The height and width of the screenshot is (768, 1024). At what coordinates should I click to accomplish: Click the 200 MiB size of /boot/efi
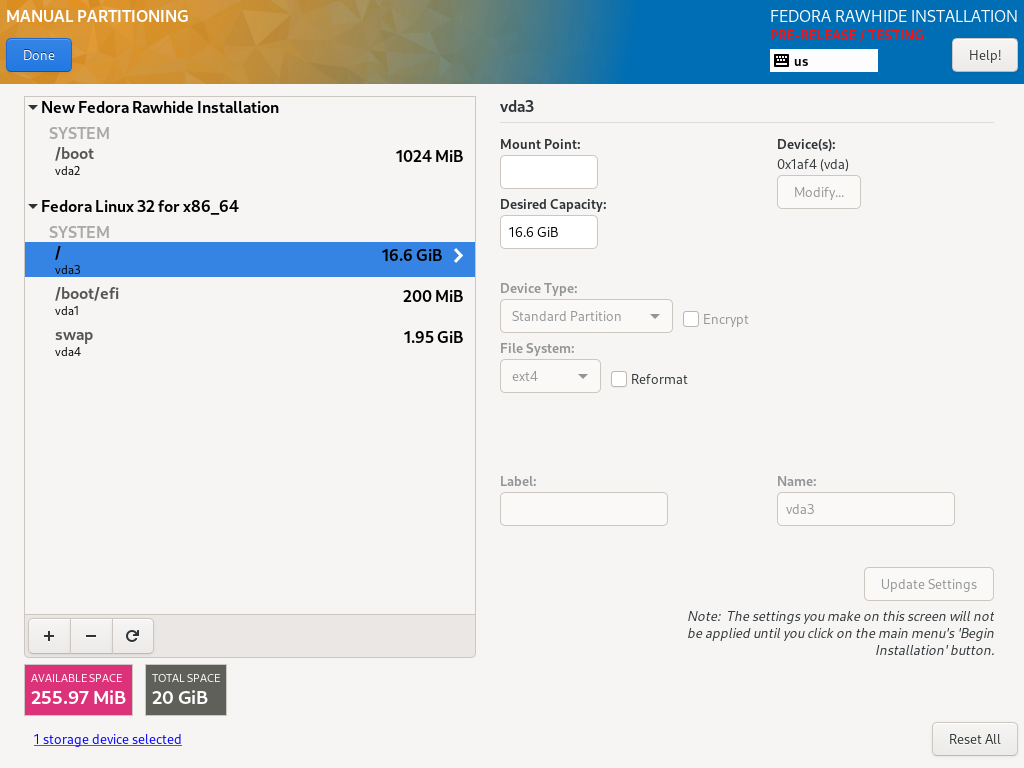(433, 296)
